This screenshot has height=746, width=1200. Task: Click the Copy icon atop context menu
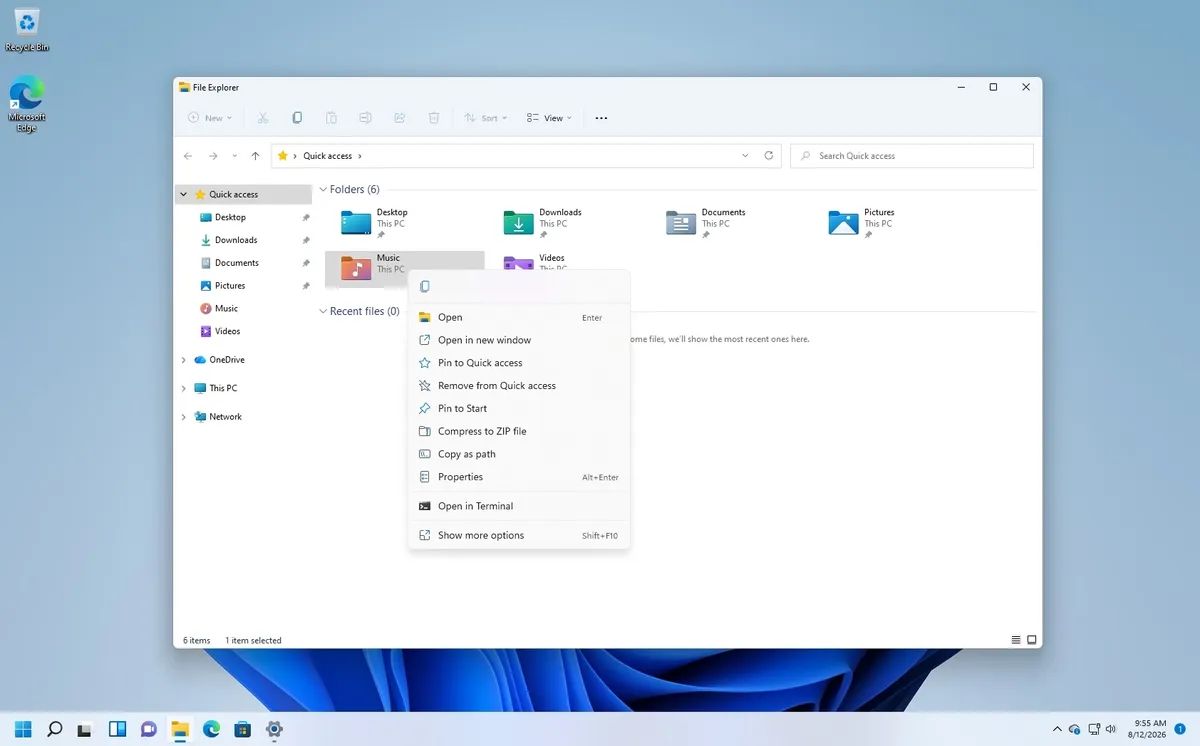425,287
